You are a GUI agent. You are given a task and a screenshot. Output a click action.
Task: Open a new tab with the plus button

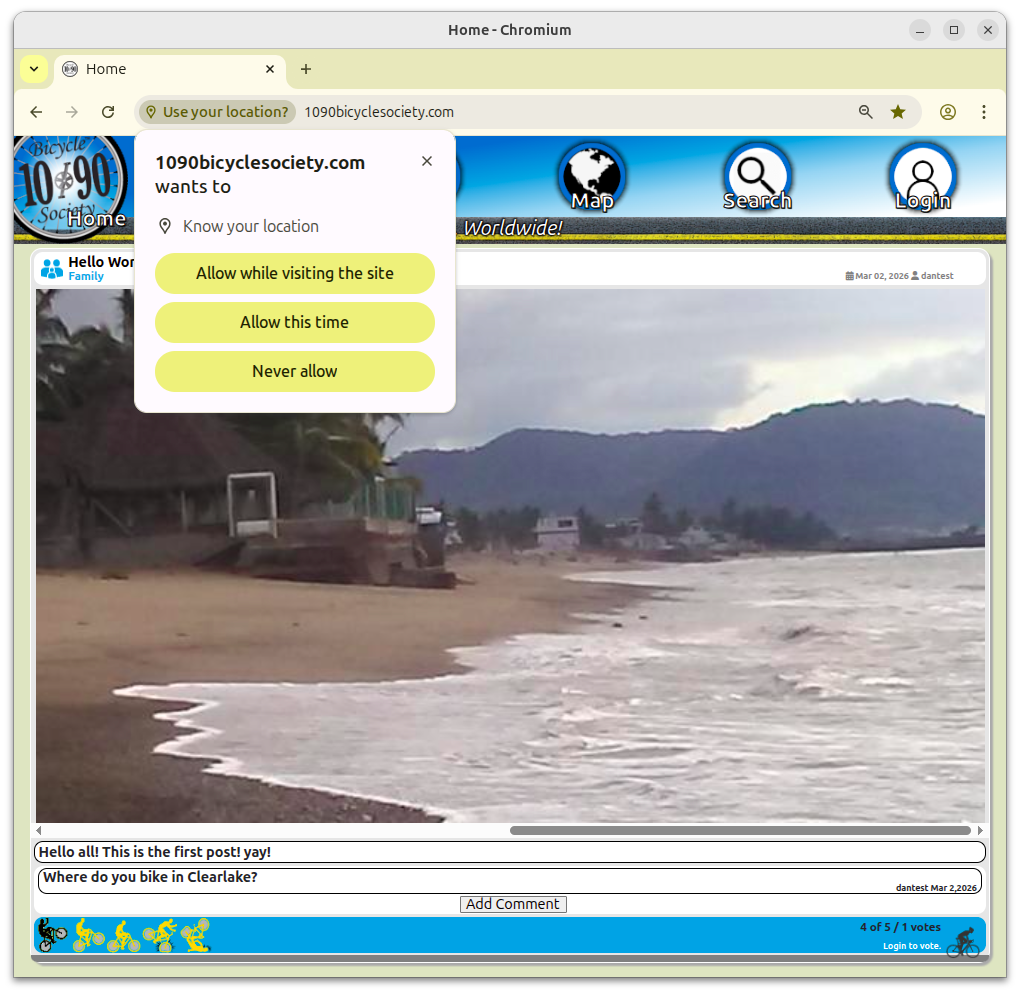(306, 69)
